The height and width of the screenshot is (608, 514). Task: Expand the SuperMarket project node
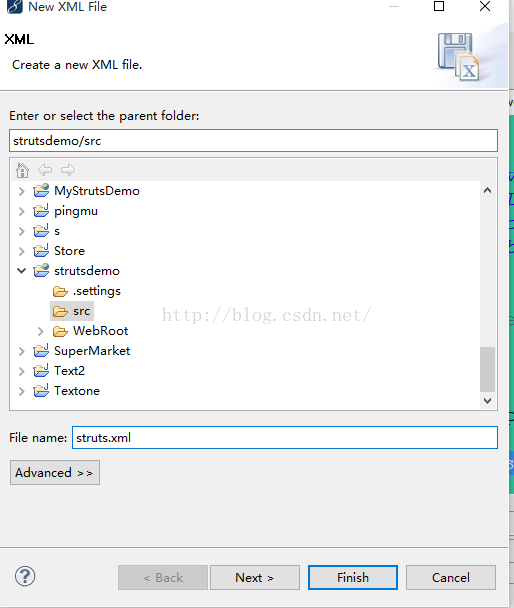(22, 351)
